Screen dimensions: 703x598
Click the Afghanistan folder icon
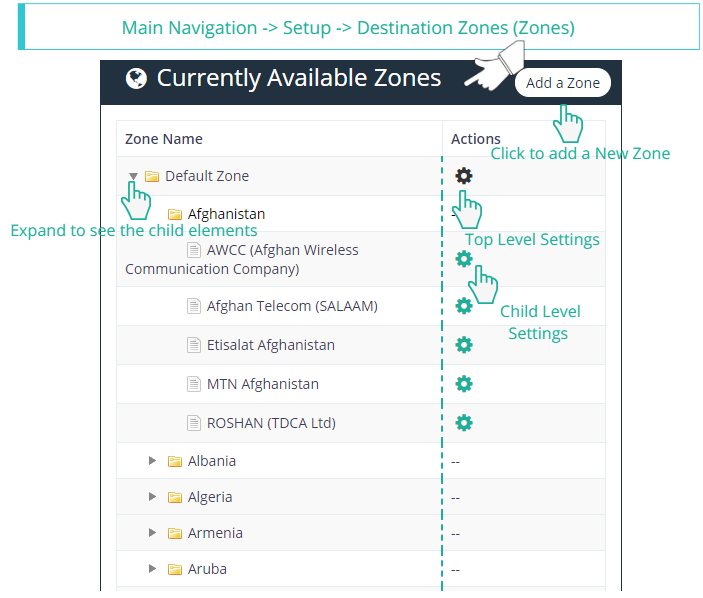tap(175, 214)
